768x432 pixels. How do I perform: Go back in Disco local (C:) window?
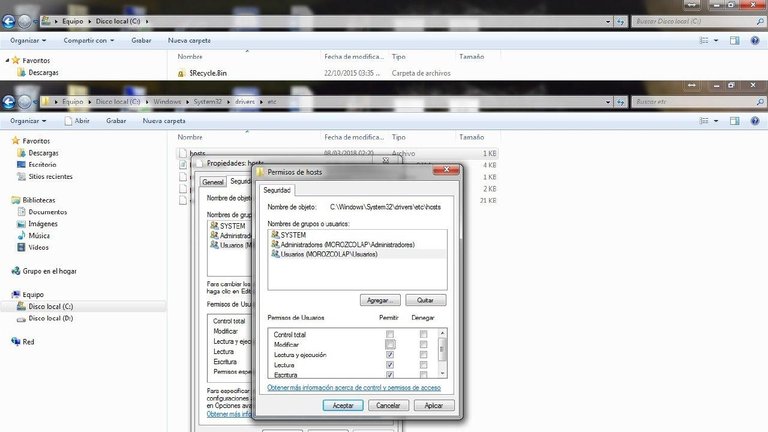[x=9, y=21]
